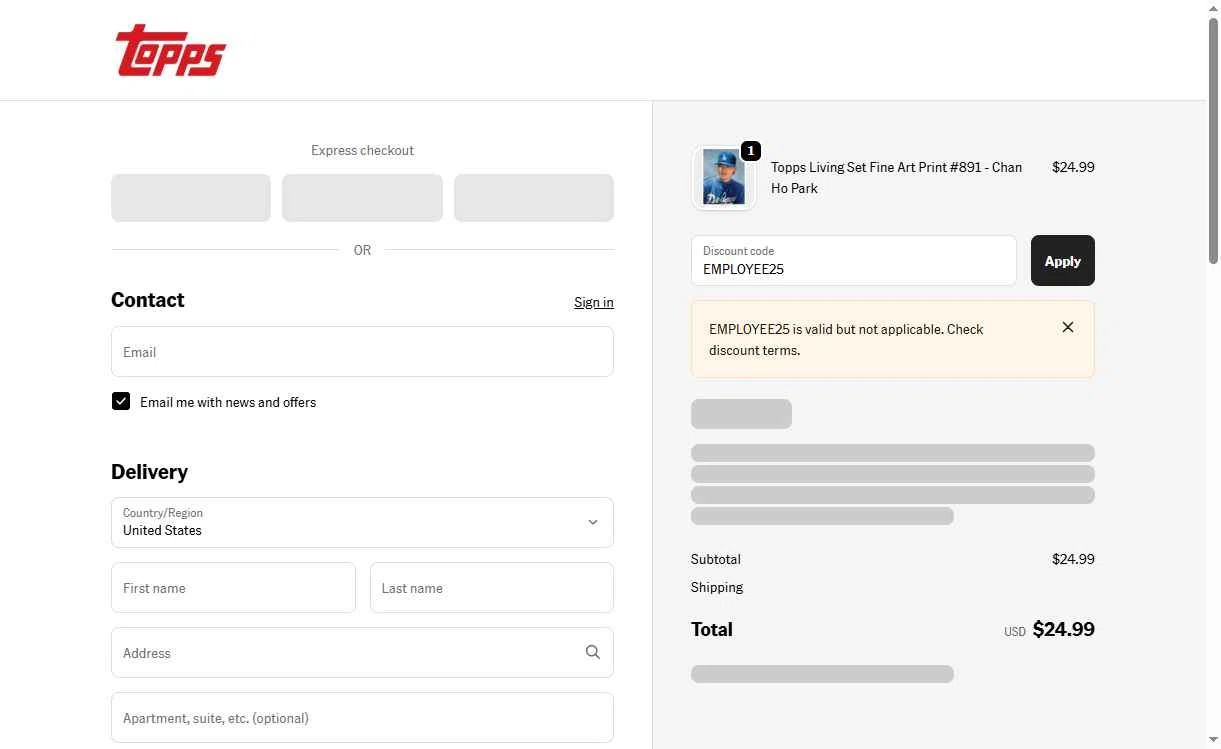This screenshot has width=1221, height=749.
Task: Click the Chan Ho Park product thumbnail
Action: (724, 178)
